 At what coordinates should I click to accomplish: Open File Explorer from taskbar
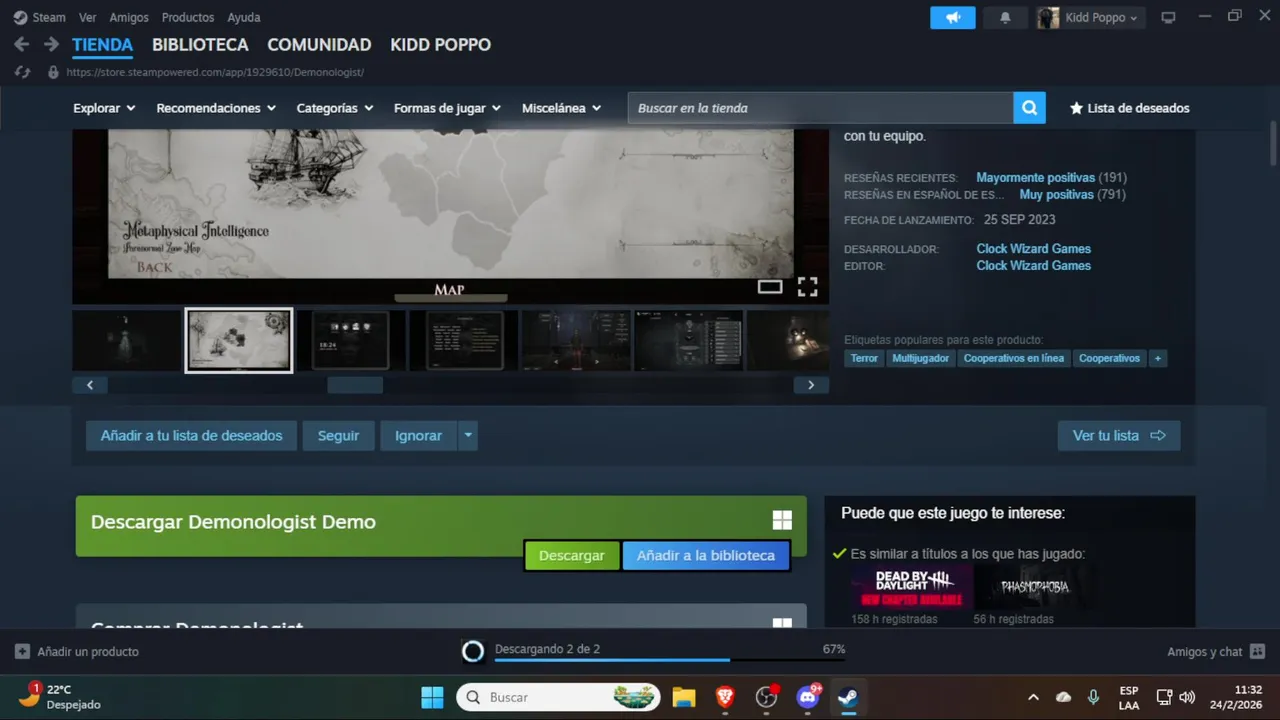[x=684, y=697]
